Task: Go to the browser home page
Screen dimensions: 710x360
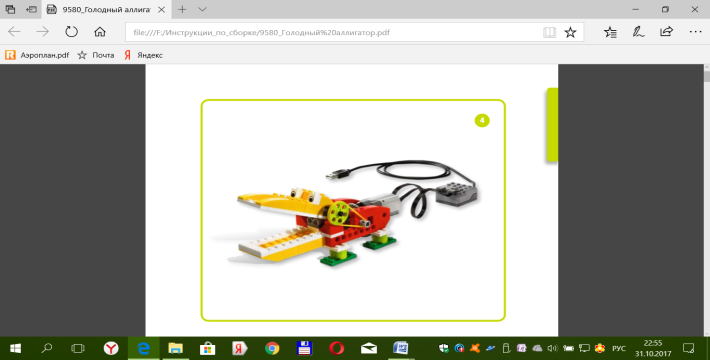Action: click(x=100, y=32)
